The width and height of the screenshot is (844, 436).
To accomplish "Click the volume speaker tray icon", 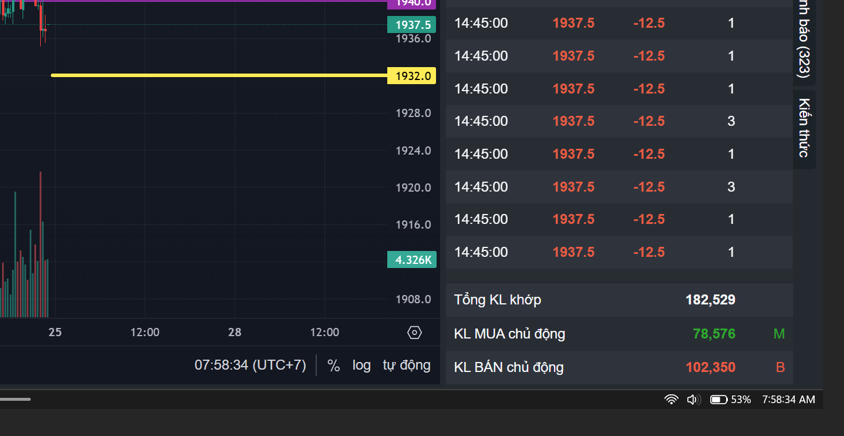I will [x=693, y=399].
